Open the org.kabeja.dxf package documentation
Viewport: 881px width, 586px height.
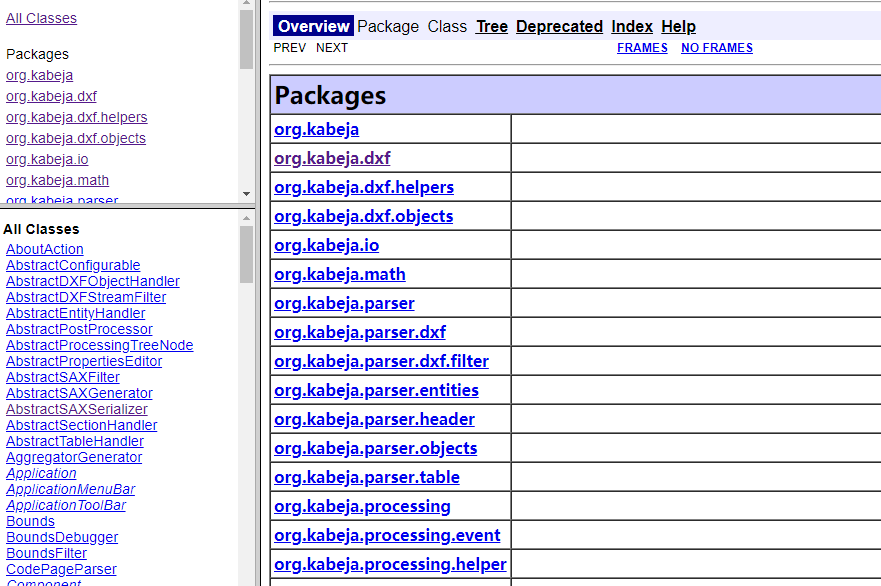[x=331, y=158]
